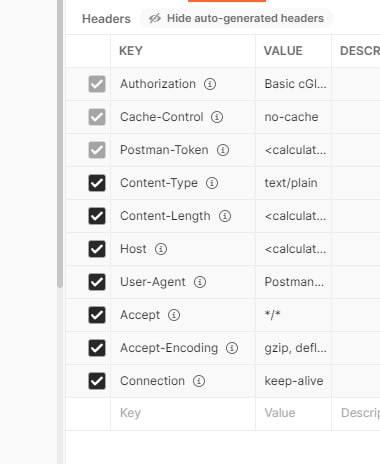Click the info icon beside Authorization
380x464 pixels.
coord(210,84)
